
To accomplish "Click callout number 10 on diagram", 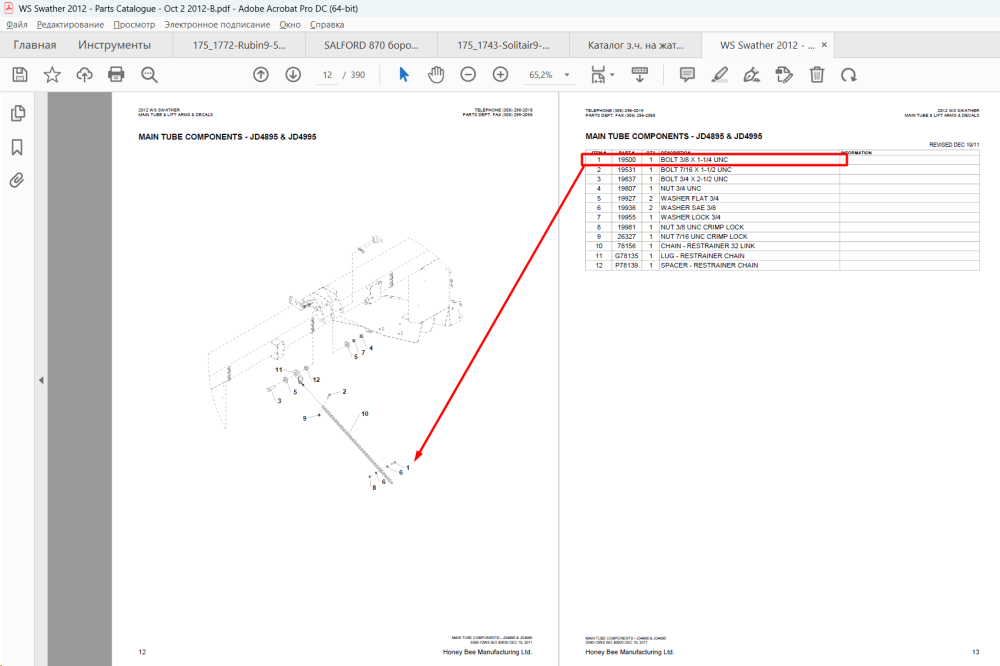I will coord(365,414).
